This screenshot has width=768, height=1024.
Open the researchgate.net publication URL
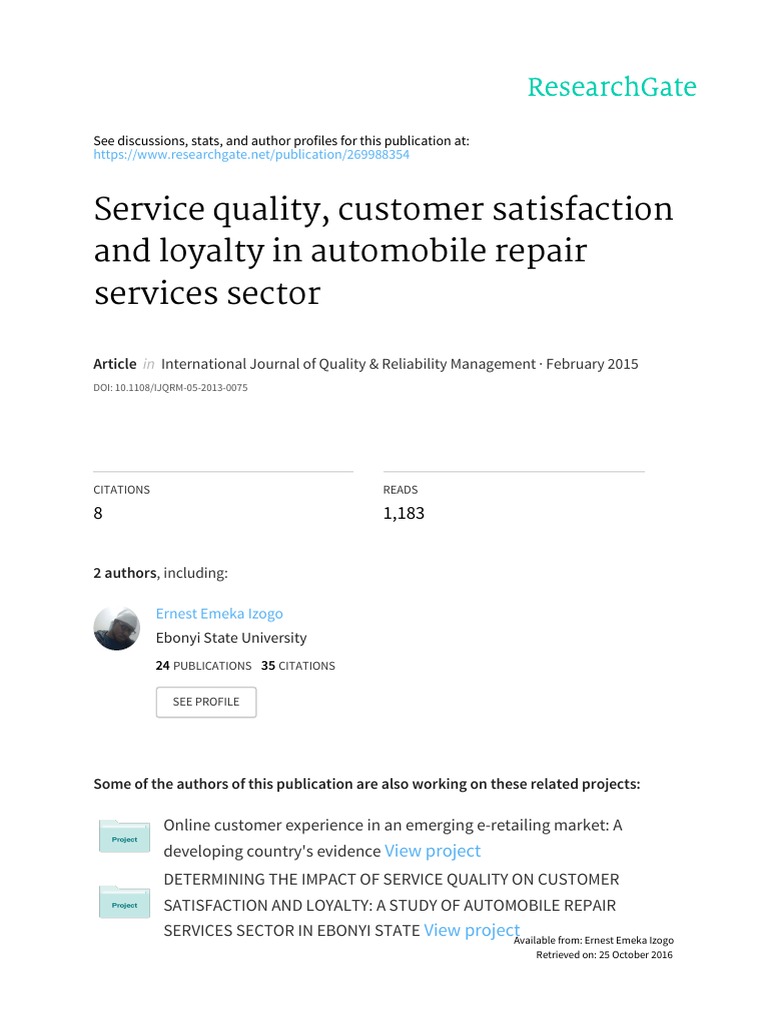tap(251, 156)
